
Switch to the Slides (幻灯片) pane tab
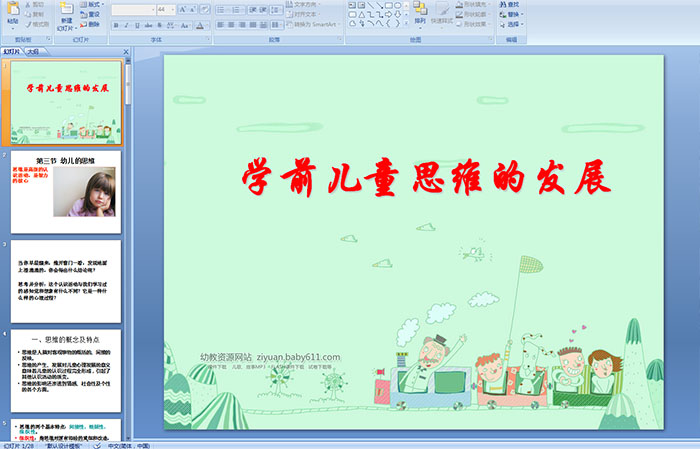(12, 52)
